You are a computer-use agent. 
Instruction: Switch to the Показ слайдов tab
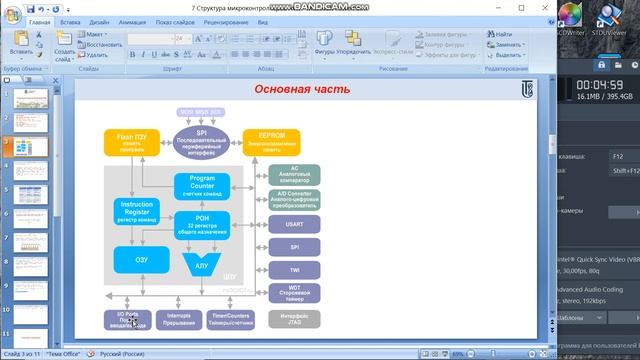(175, 22)
